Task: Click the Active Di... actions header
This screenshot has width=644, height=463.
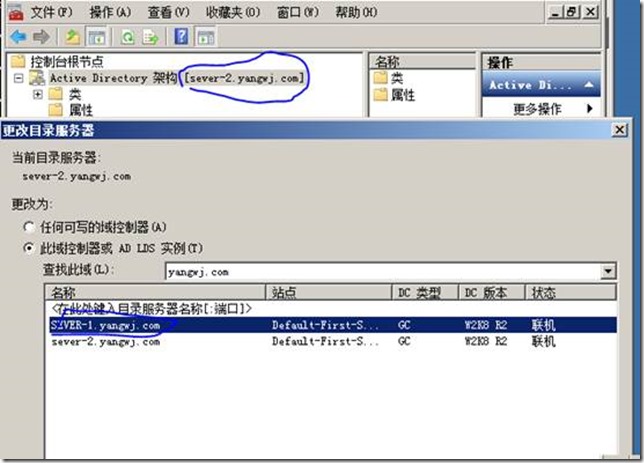Action: coord(541,85)
